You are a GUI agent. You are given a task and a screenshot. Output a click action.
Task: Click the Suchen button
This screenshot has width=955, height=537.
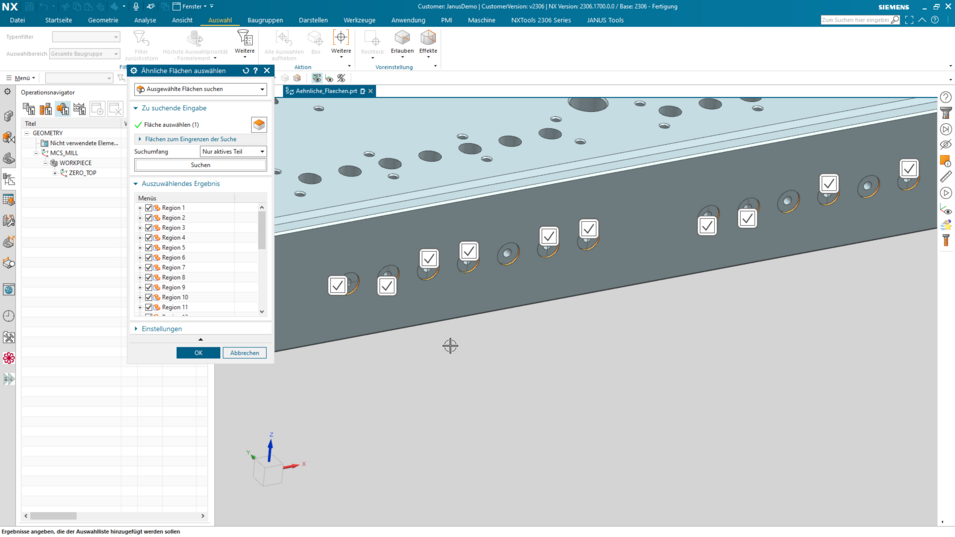click(x=200, y=165)
